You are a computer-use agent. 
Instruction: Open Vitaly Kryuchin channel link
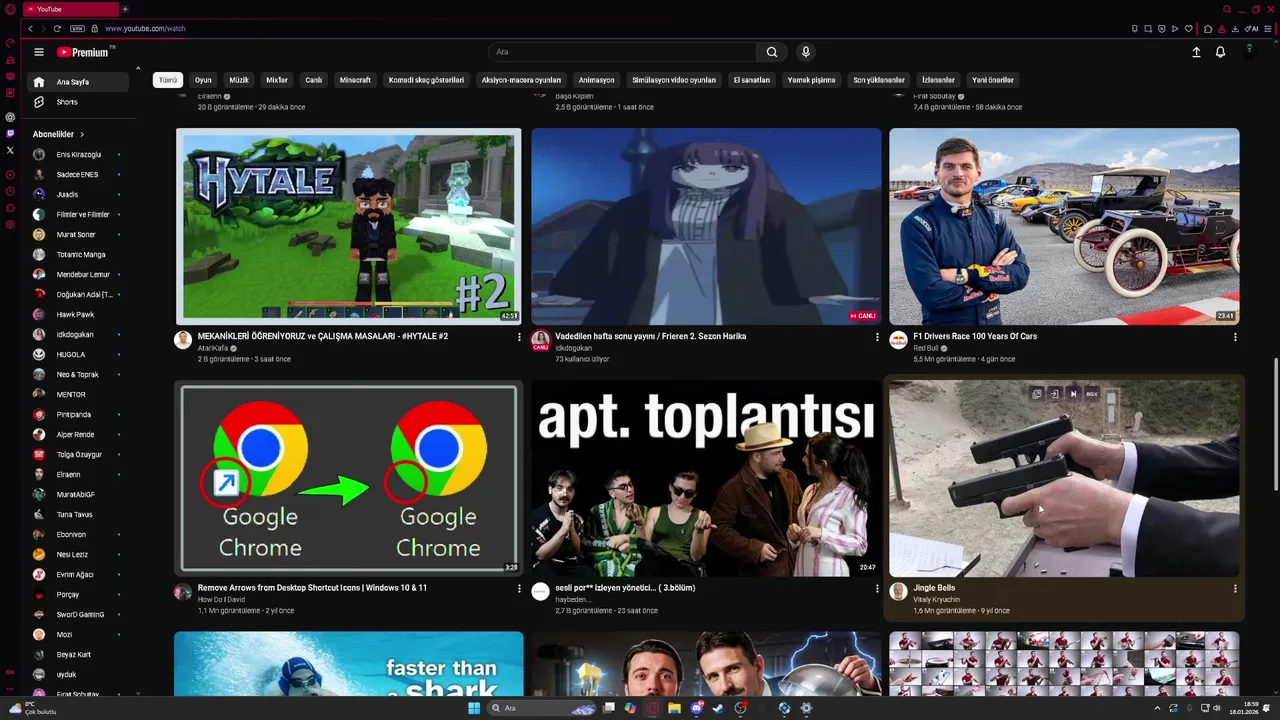(x=936, y=600)
